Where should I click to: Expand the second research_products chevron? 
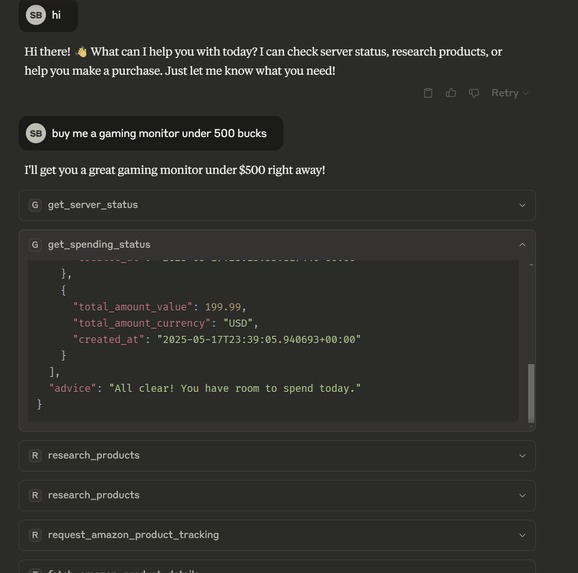(x=522, y=495)
